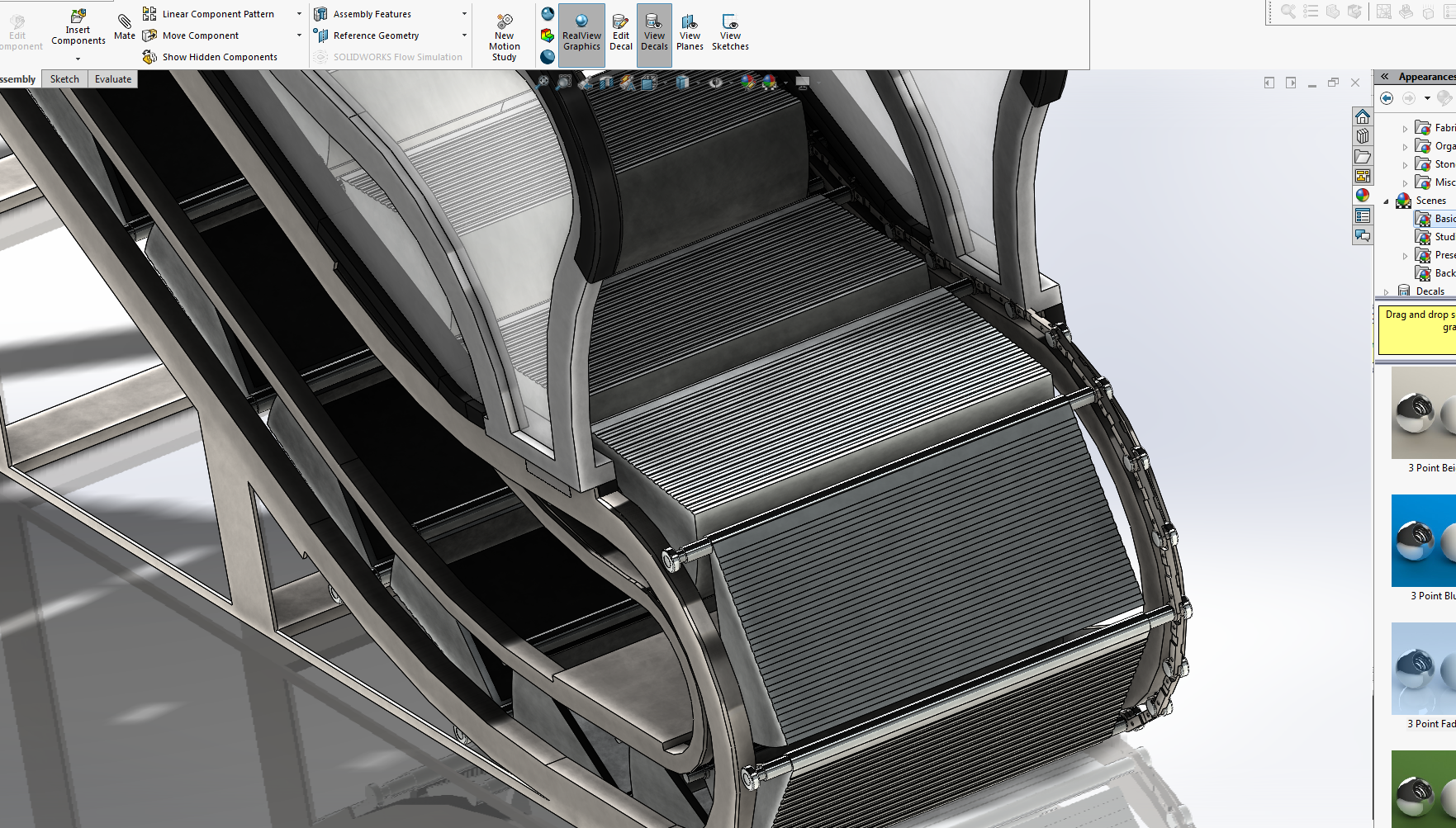This screenshot has width=1456, height=828.
Task: Click the Hide/Show Items eye icon
Action: coord(715,82)
